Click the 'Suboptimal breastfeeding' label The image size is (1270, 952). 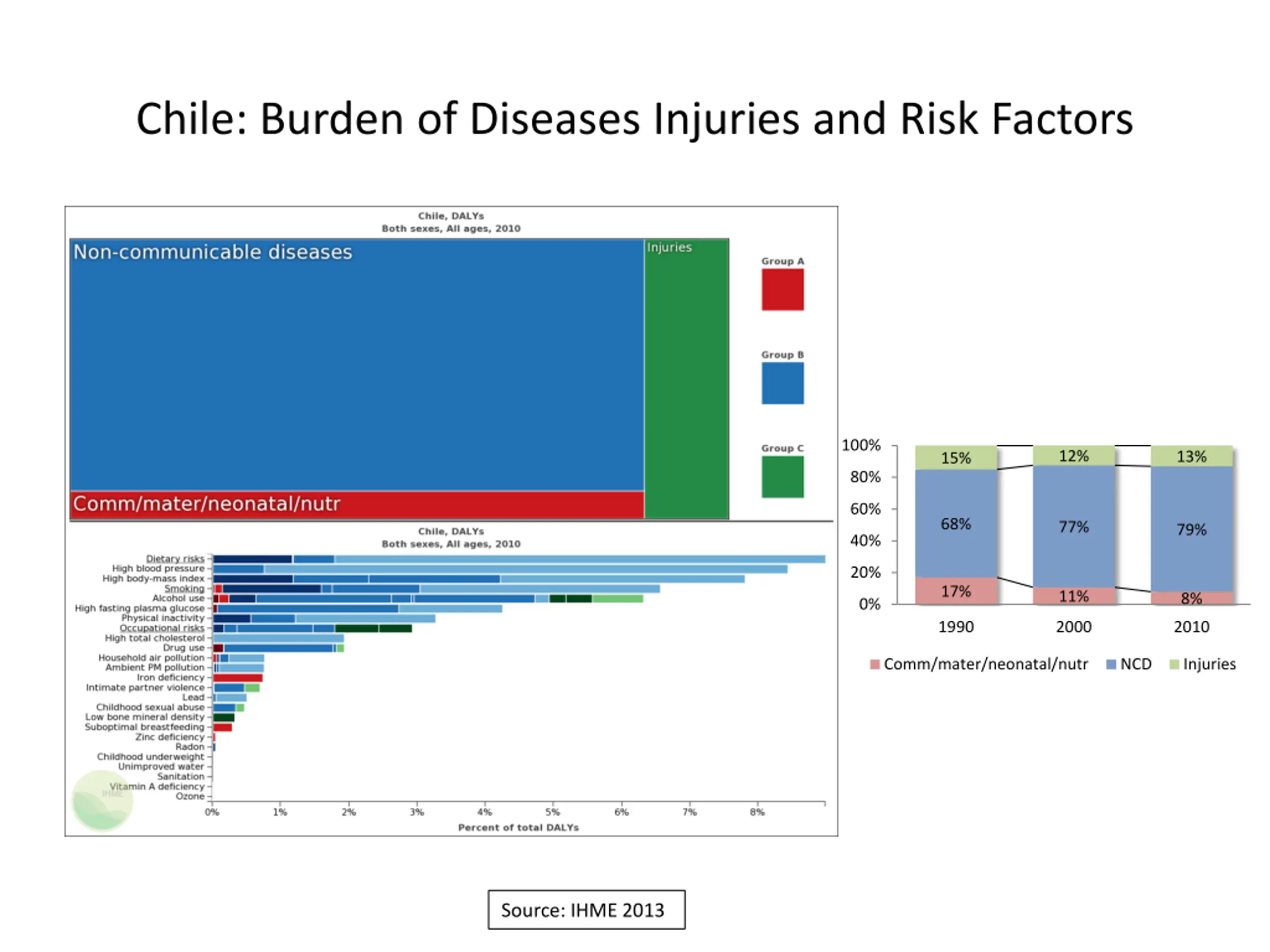[x=144, y=727]
